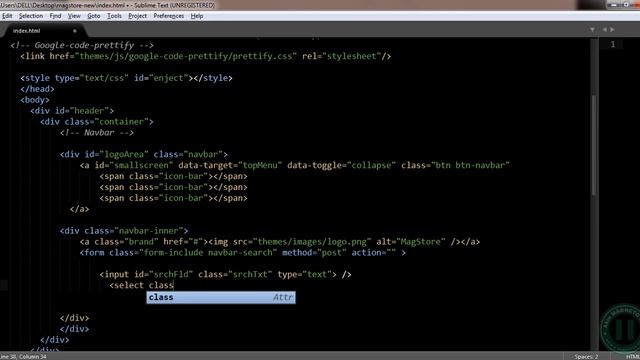Click the div id="header" line
The width and height of the screenshot is (640, 360).
pyautogui.click(x=72, y=111)
